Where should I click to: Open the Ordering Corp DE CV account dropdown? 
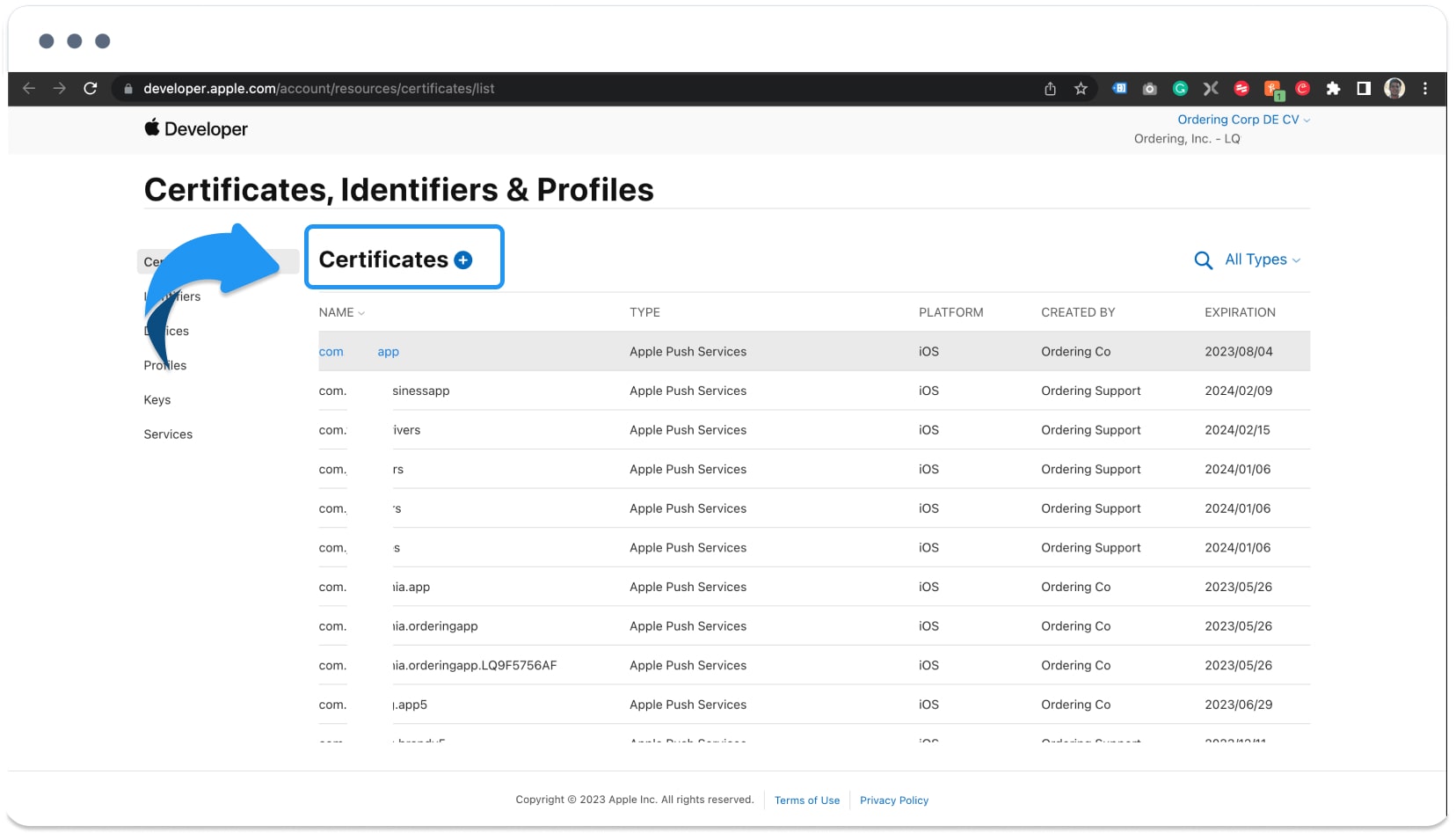click(1243, 120)
